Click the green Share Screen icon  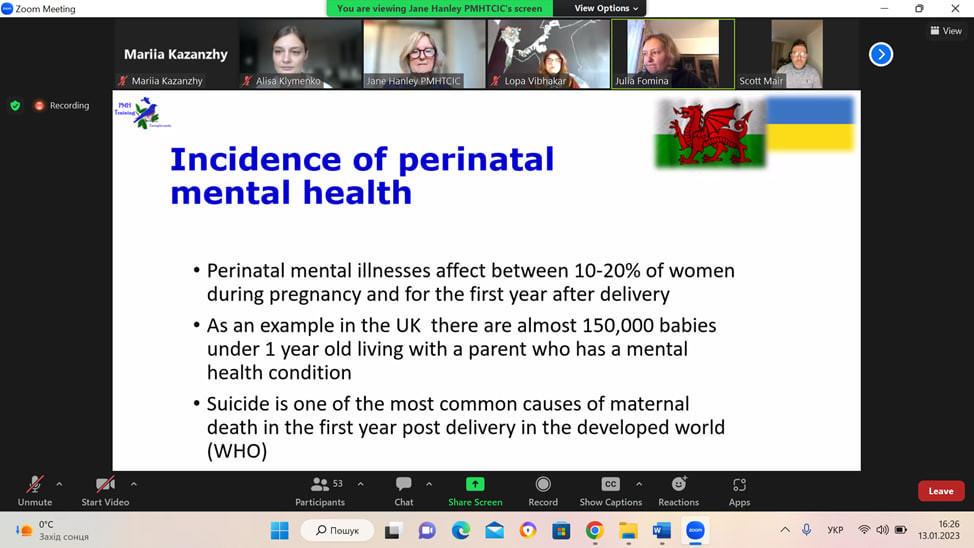click(x=475, y=485)
